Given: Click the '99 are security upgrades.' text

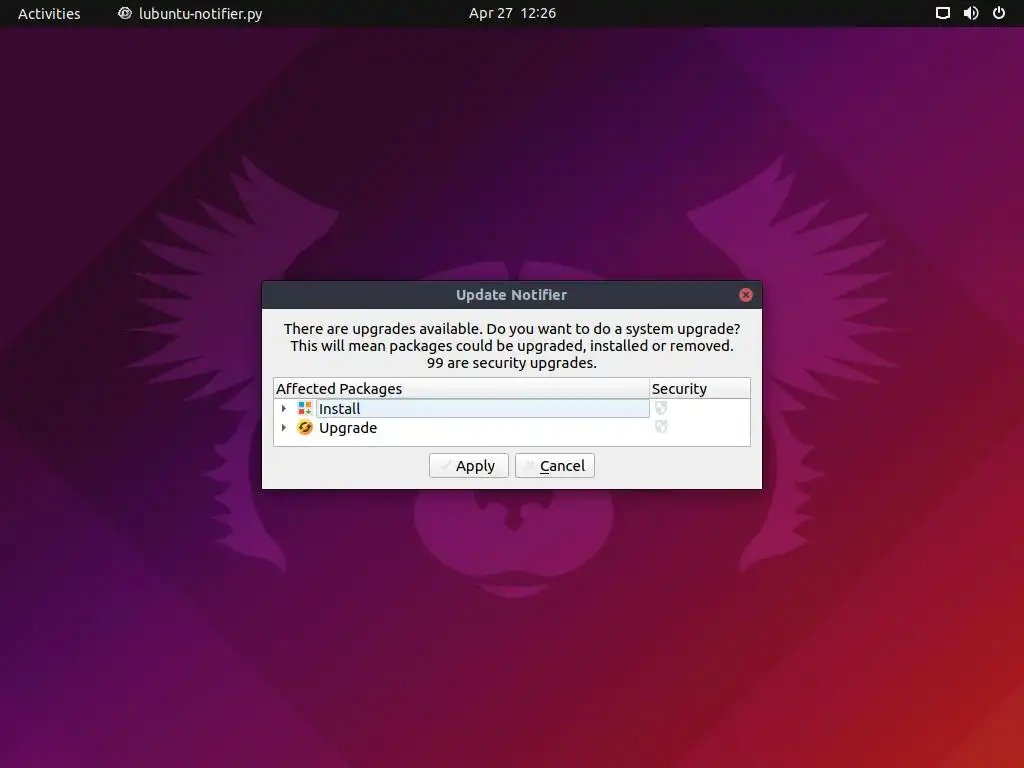Looking at the screenshot, I should (x=512, y=363).
